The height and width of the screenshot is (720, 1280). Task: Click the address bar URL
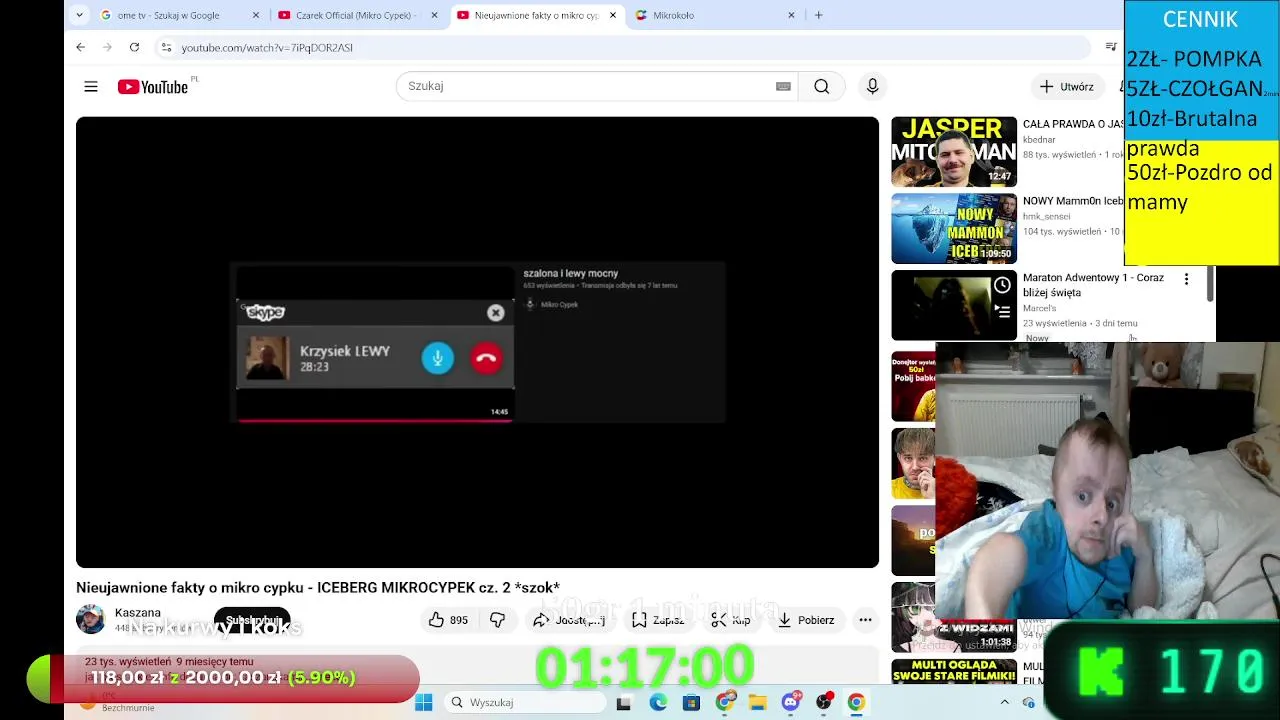[267, 47]
